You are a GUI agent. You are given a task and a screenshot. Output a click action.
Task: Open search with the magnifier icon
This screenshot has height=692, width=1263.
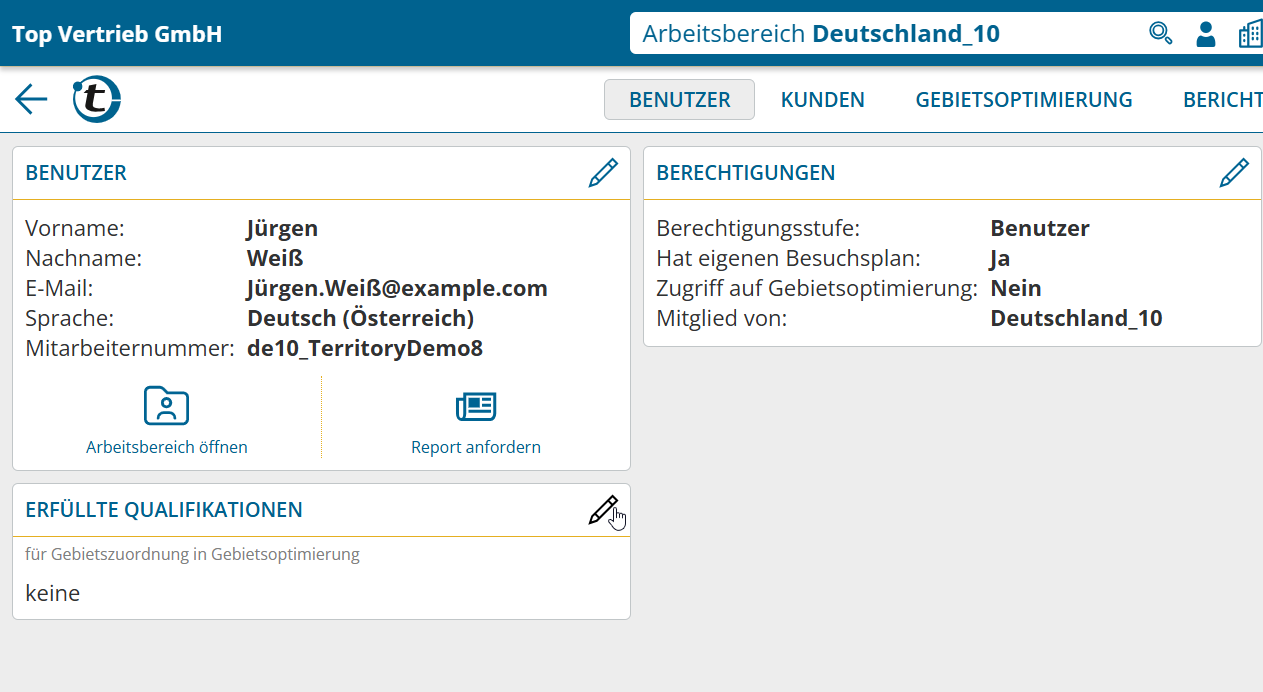click(x=1160, y=34)
